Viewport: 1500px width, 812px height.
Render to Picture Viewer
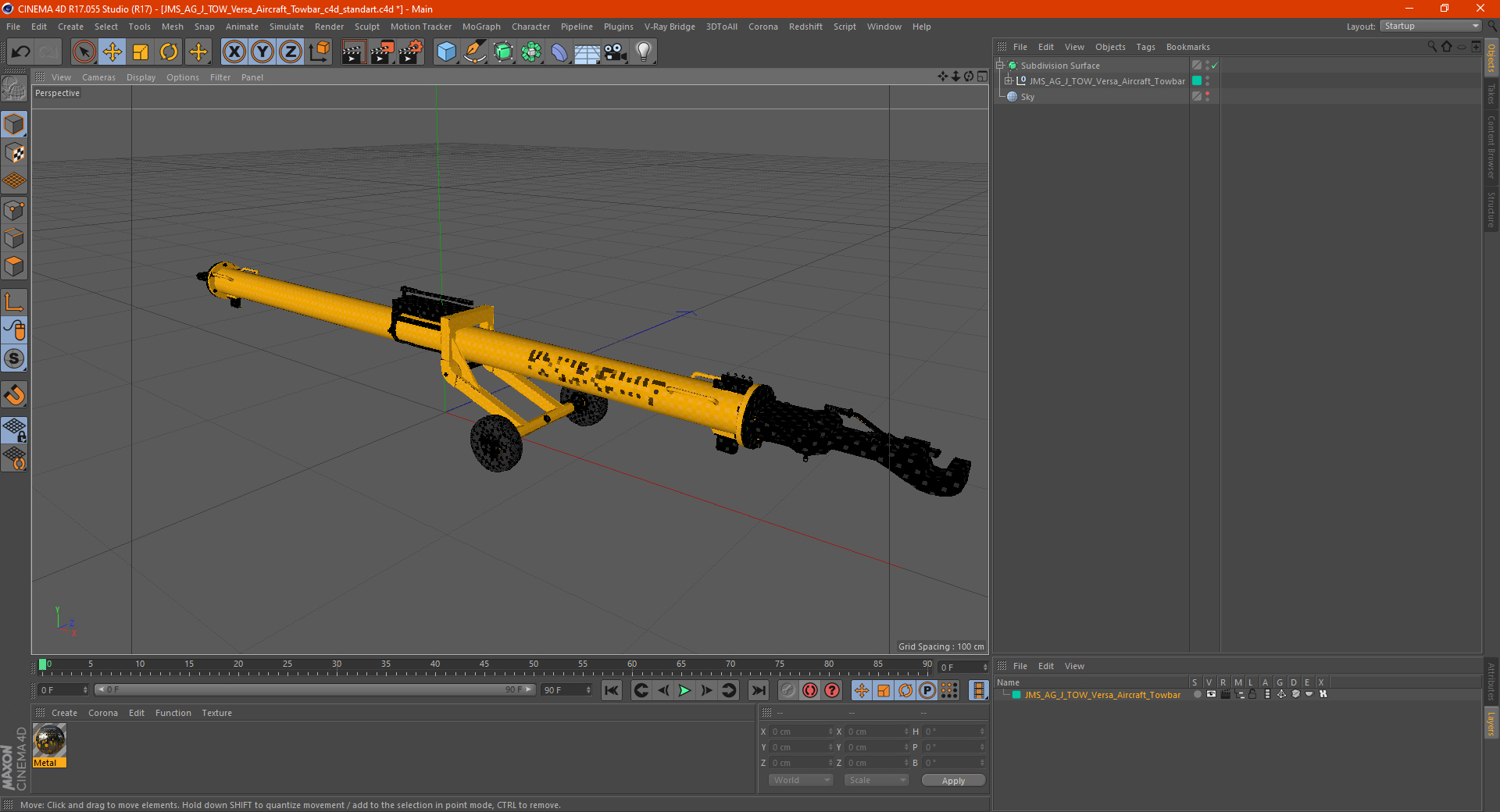click(x=382, y=52)
